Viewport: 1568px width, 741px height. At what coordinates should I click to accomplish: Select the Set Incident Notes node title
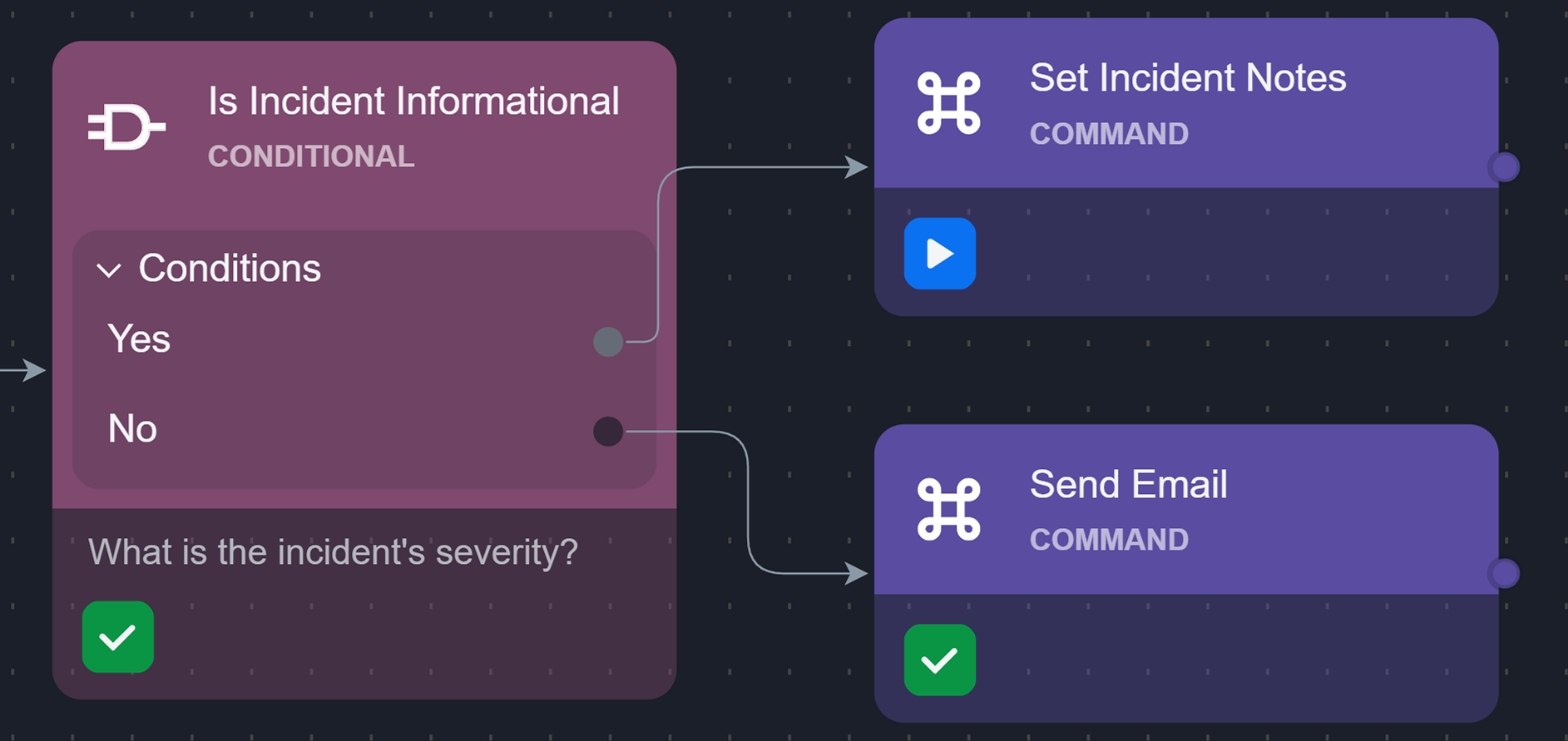(1187, 78)
